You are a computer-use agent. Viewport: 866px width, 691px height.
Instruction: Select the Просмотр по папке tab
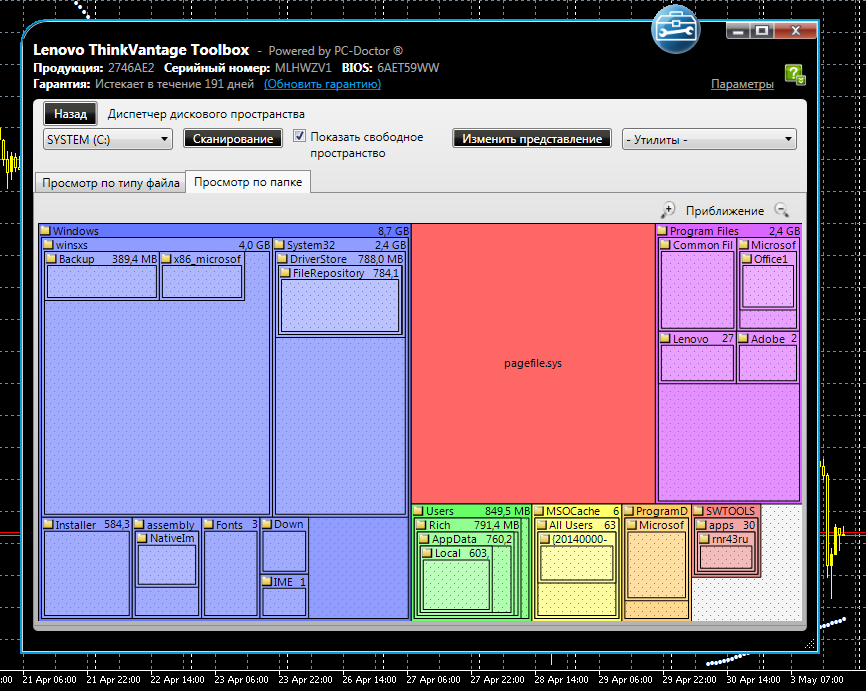(x=248, y=182)
